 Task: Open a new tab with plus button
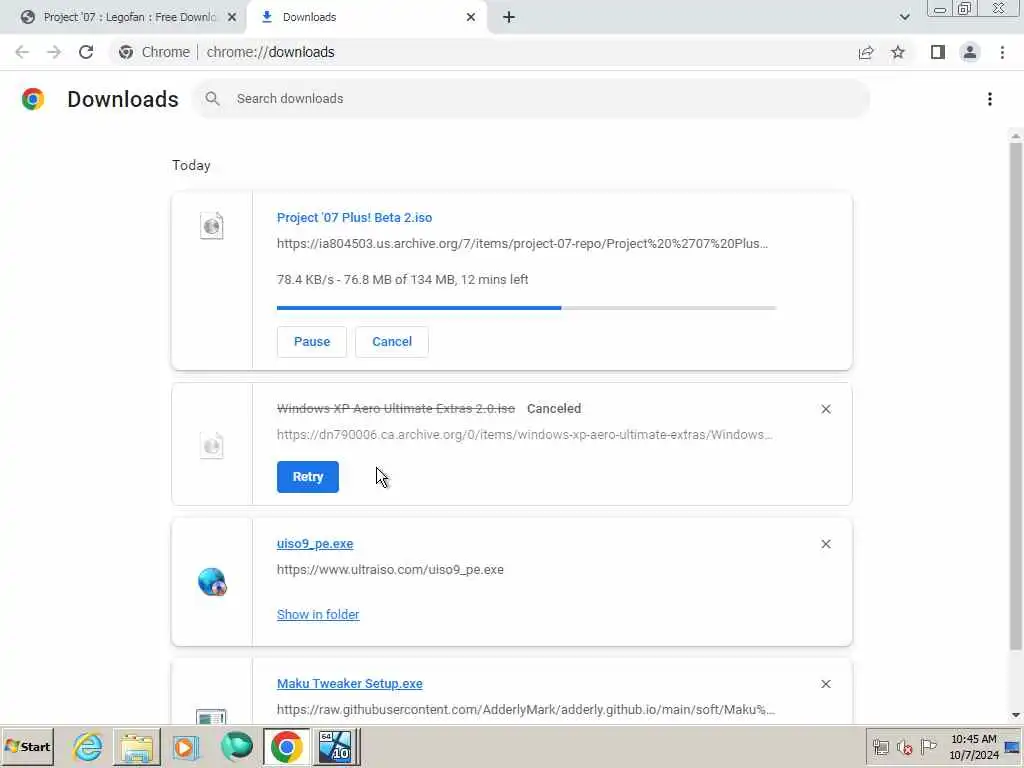[509, 17]
